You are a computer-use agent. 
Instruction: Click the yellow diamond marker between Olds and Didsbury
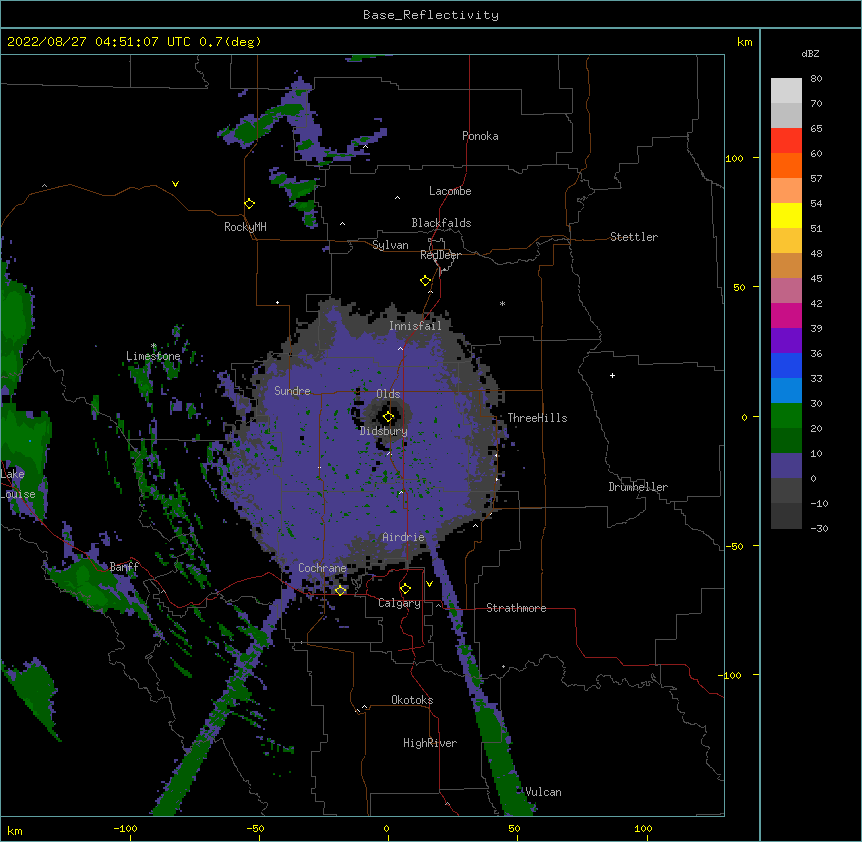[x=388, y=417]
